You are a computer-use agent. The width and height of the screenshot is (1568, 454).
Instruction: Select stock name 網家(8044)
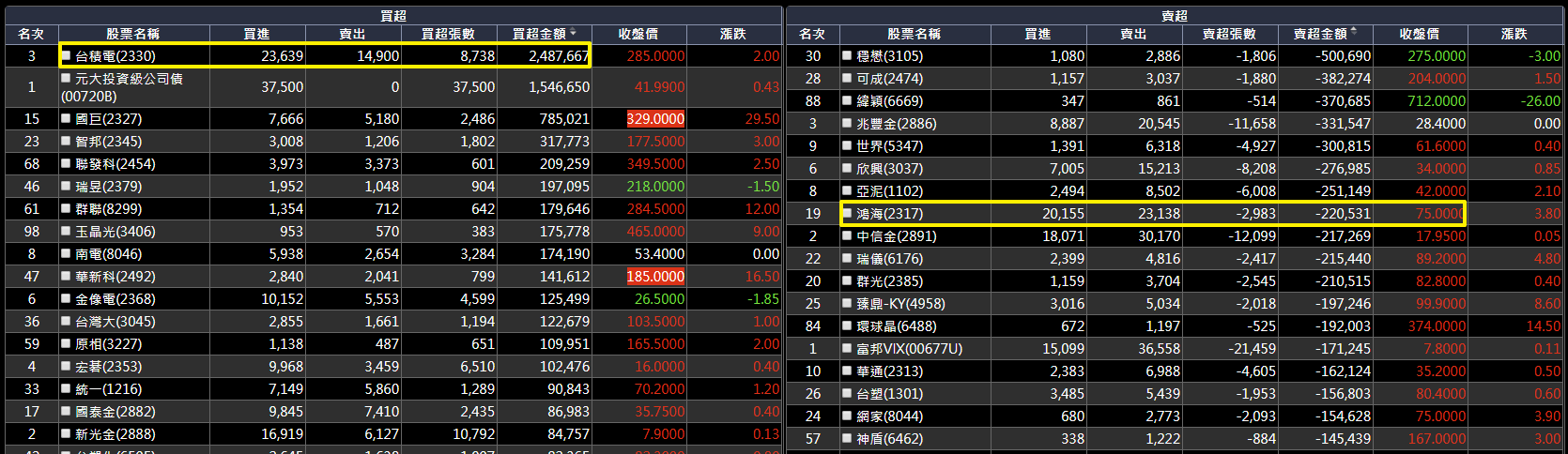(x=890, y=416)
